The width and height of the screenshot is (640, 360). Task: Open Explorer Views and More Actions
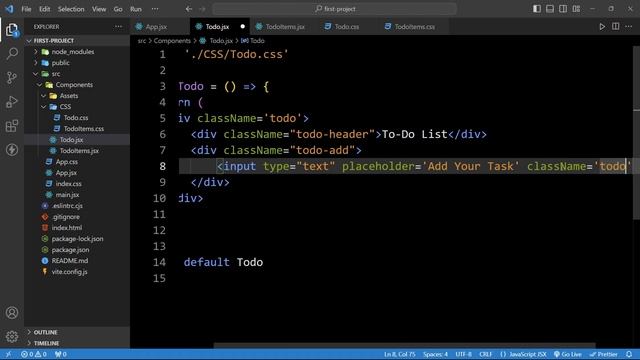point(118,27)
